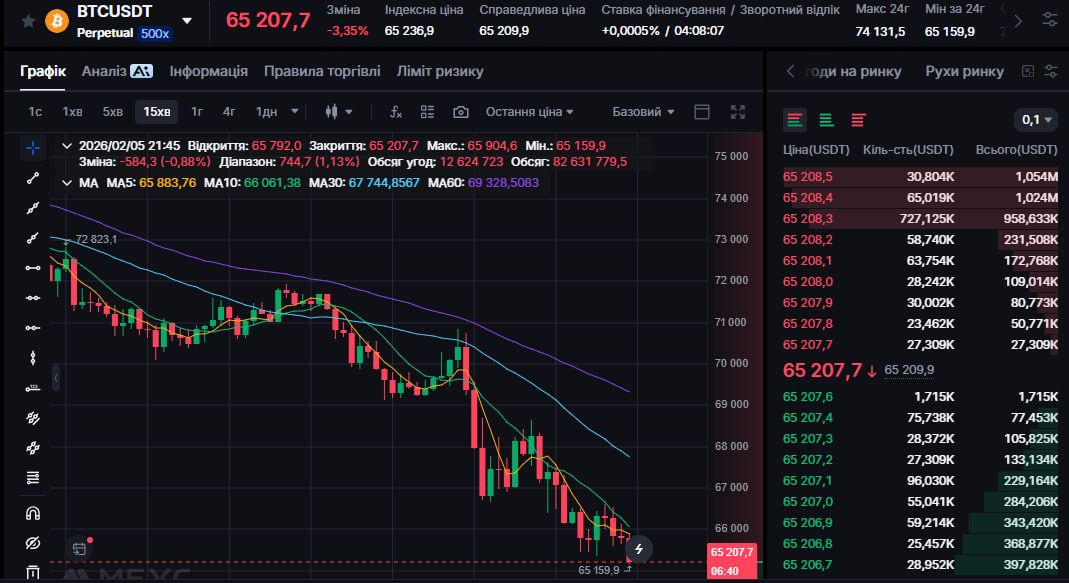Take a chart screenshot with camera icon

[x=460, y=112]
